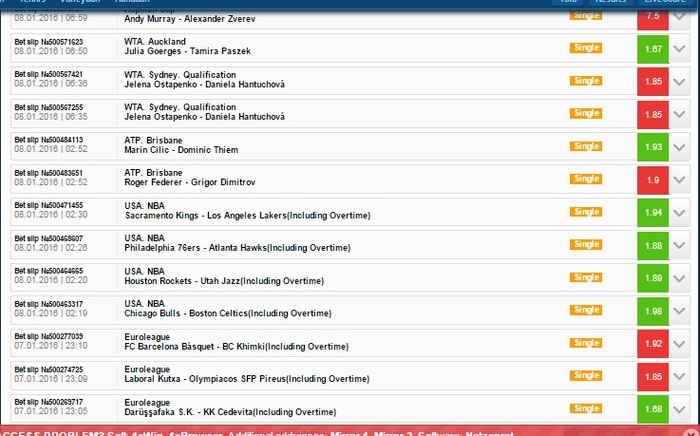Screen dimensions: 700x436
Task: Select bet slip №500471455
Action: coord(49,206)
